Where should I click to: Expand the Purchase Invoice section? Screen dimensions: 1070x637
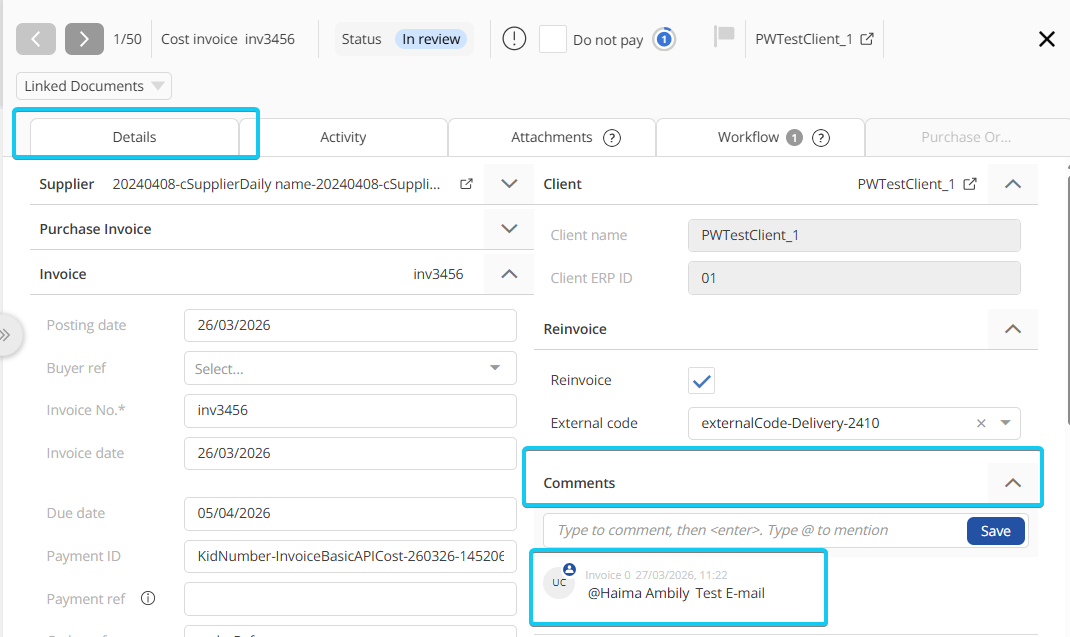click(x=509, y=229)
